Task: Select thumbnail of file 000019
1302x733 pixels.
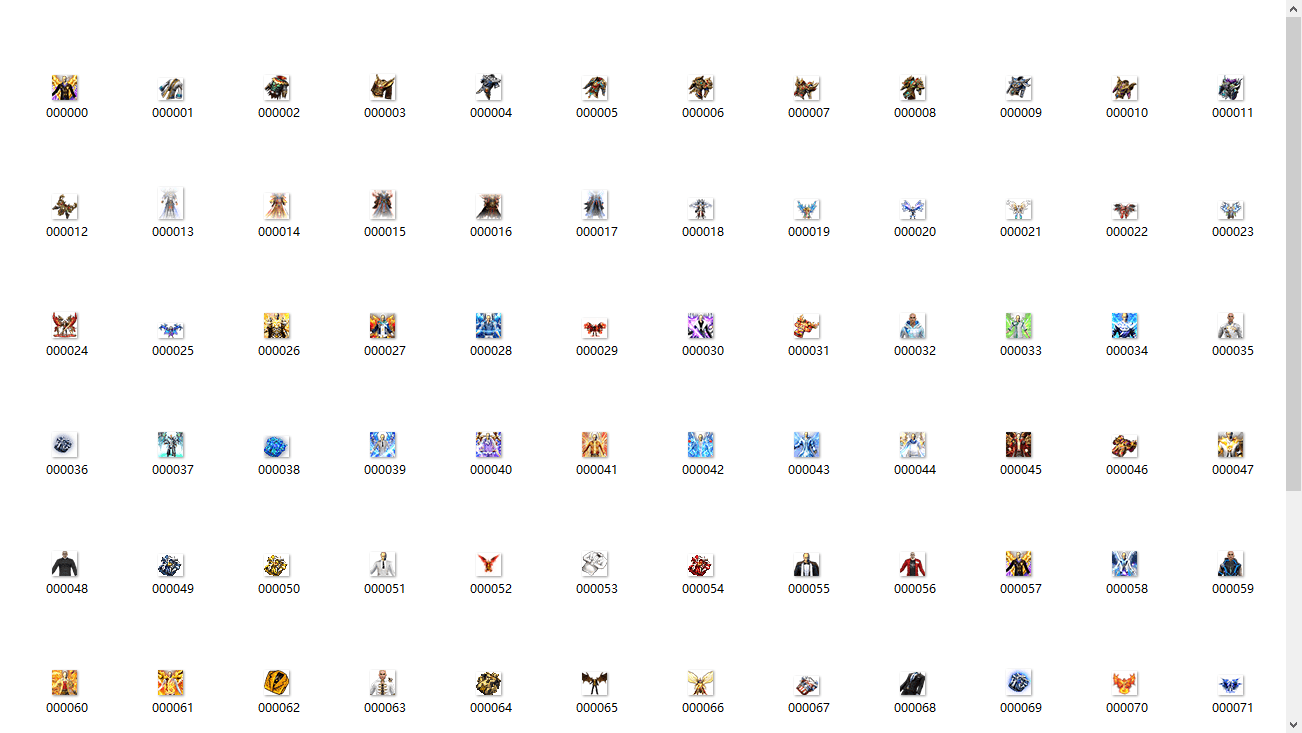Action: 808,210
